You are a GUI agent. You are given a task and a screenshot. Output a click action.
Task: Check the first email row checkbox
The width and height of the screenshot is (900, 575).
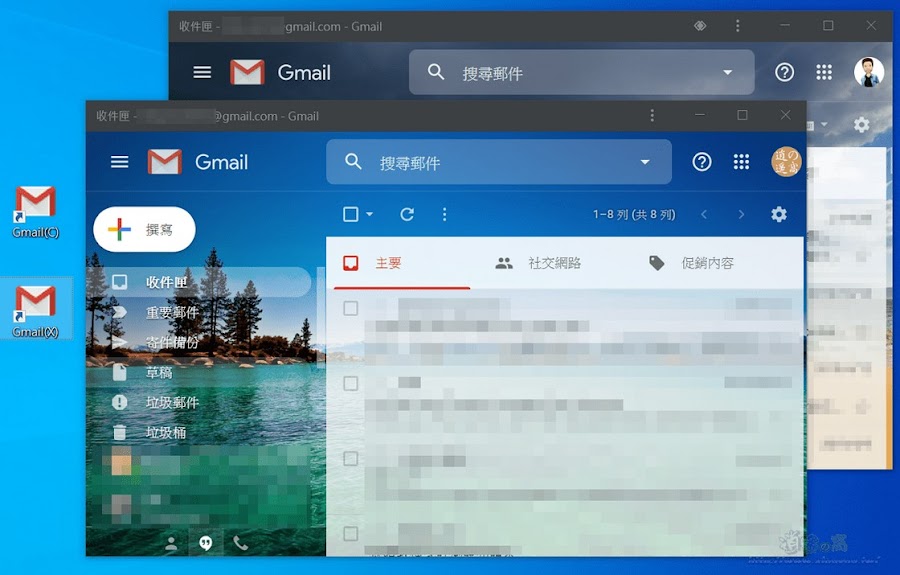350,308
